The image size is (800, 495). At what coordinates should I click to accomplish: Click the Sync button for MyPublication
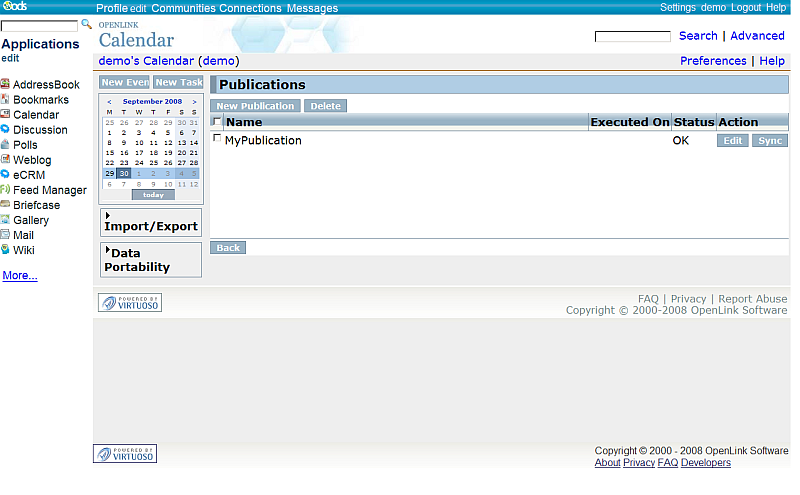click(770, 141)
